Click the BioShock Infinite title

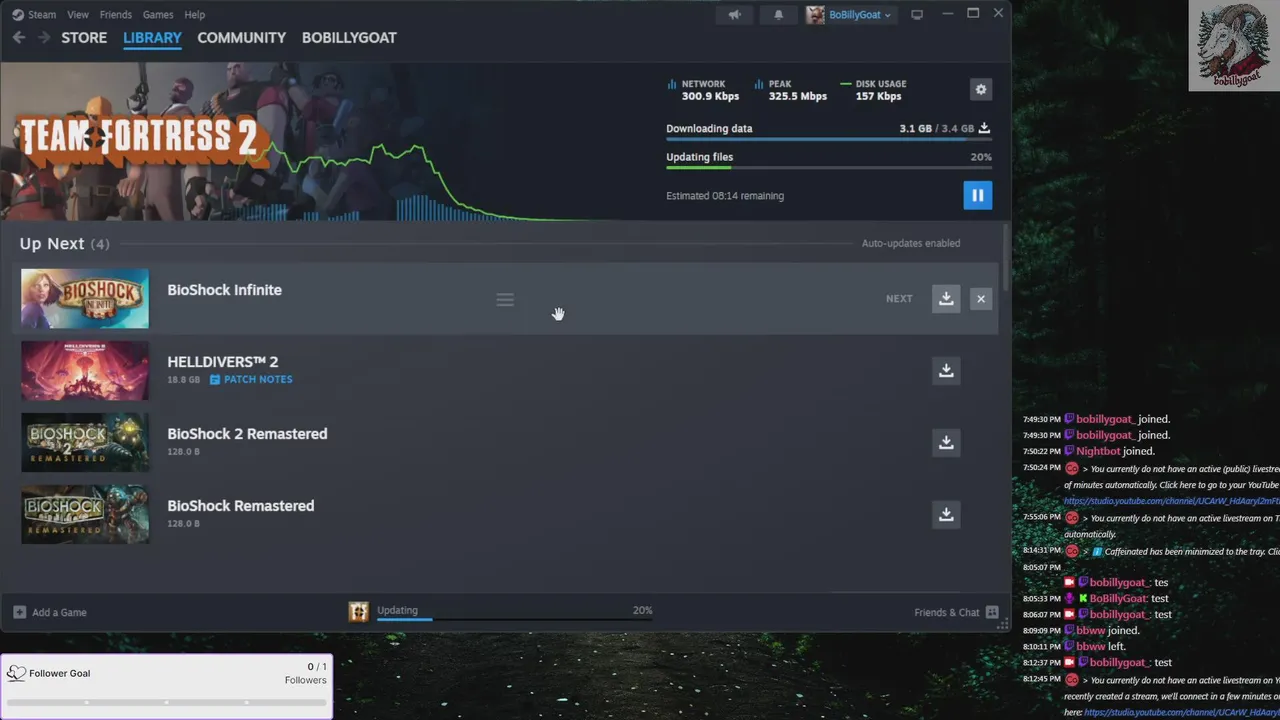click(x=224, y=290)
